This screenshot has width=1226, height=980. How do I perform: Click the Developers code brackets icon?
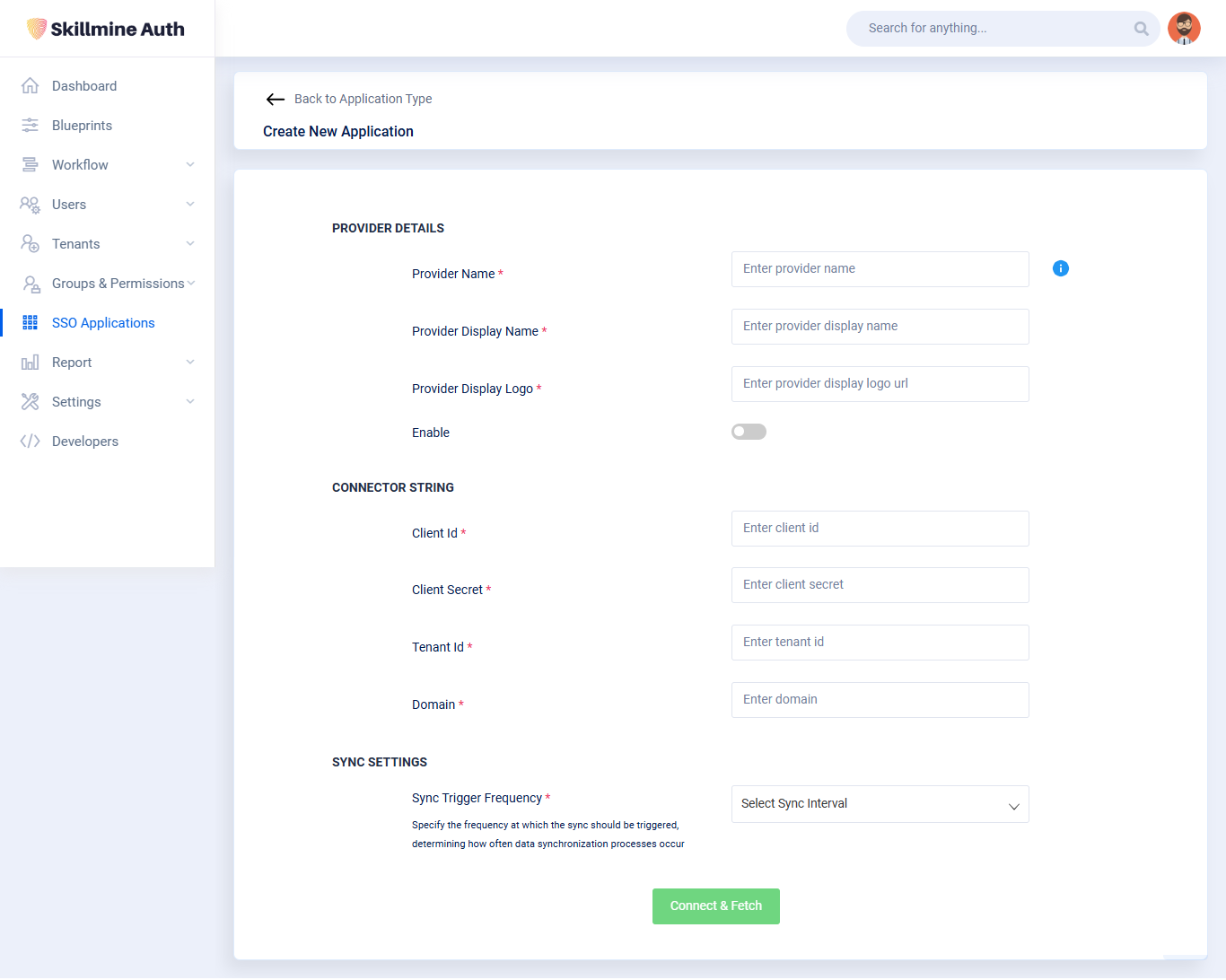coord(30,442)
